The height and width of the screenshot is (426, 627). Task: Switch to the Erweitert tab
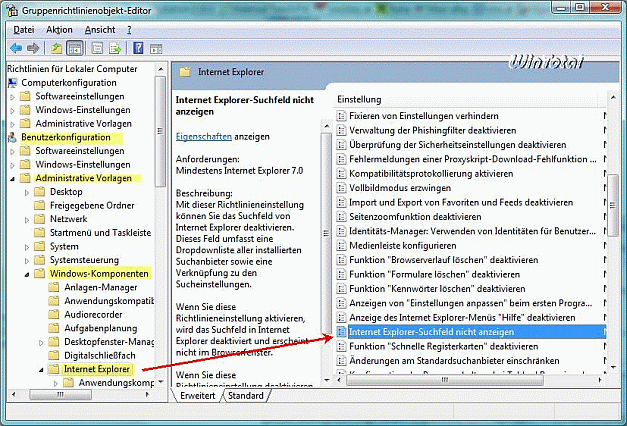(197, 396)
